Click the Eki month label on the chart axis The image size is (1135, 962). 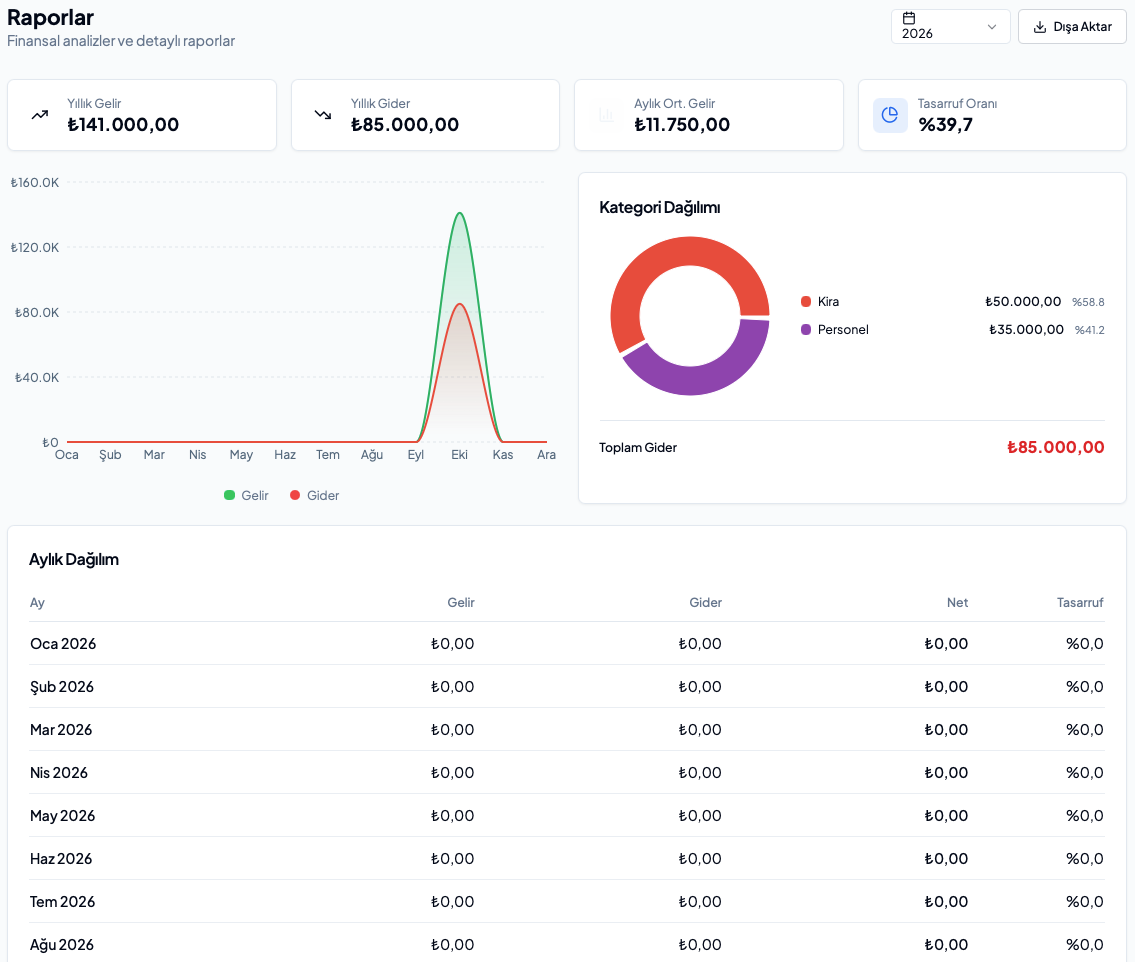point(460,455)
